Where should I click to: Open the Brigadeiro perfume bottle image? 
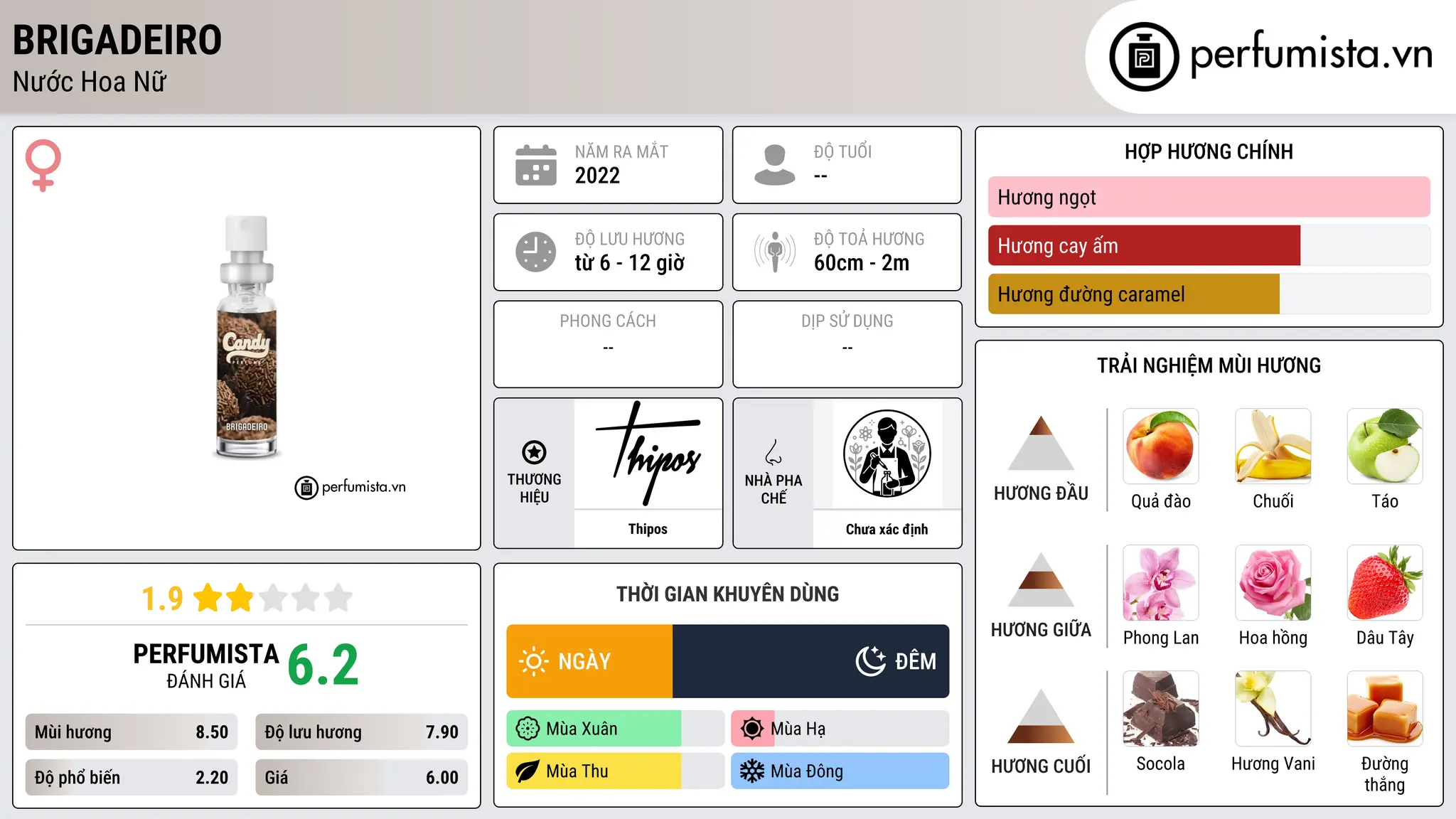(247, 337)
